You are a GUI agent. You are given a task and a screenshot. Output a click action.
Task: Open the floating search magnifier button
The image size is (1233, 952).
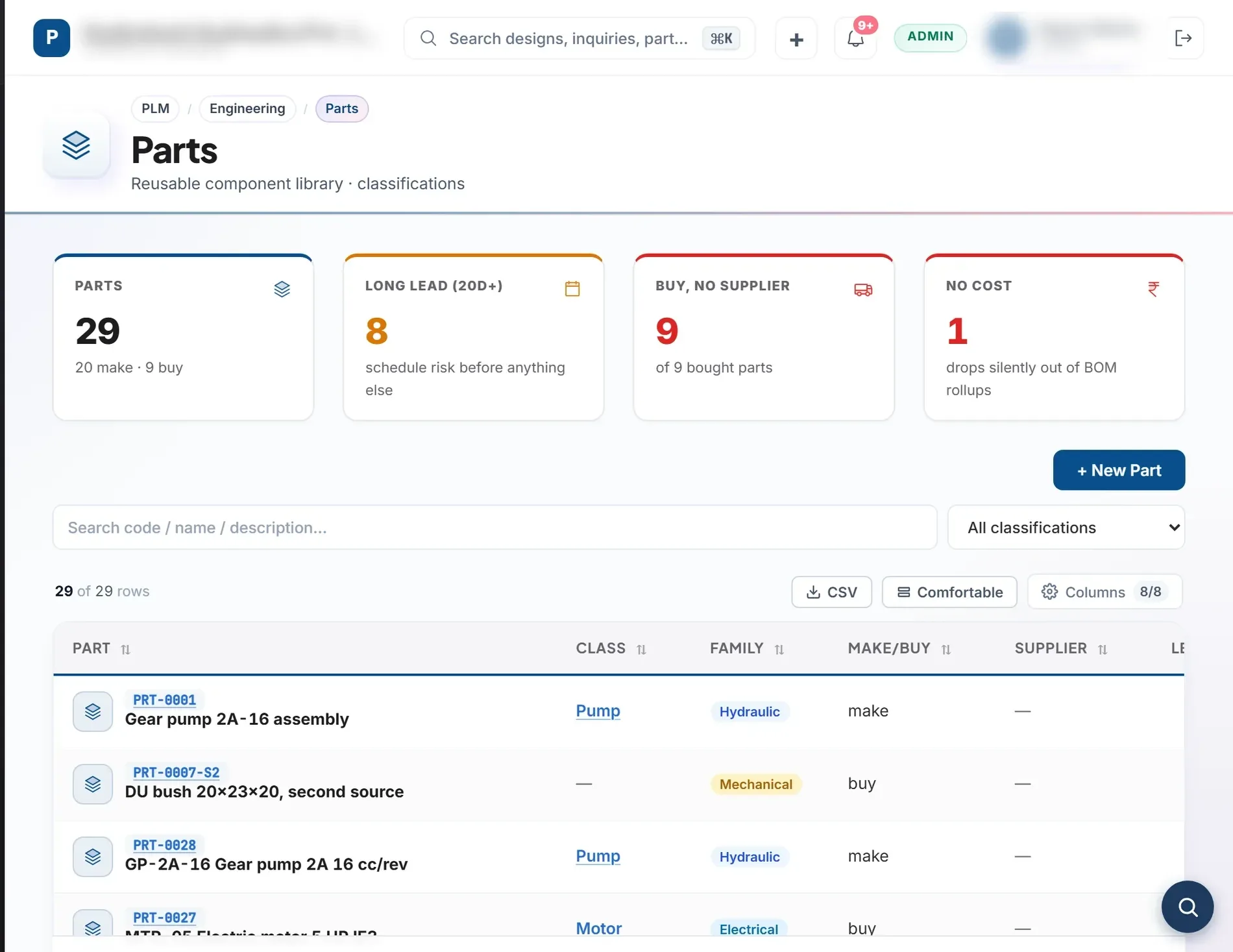pos(1187,907)
